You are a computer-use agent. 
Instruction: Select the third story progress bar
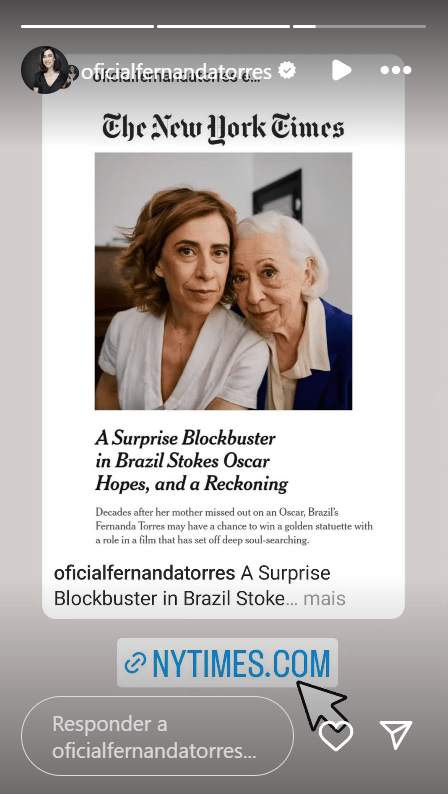(359, 26)
